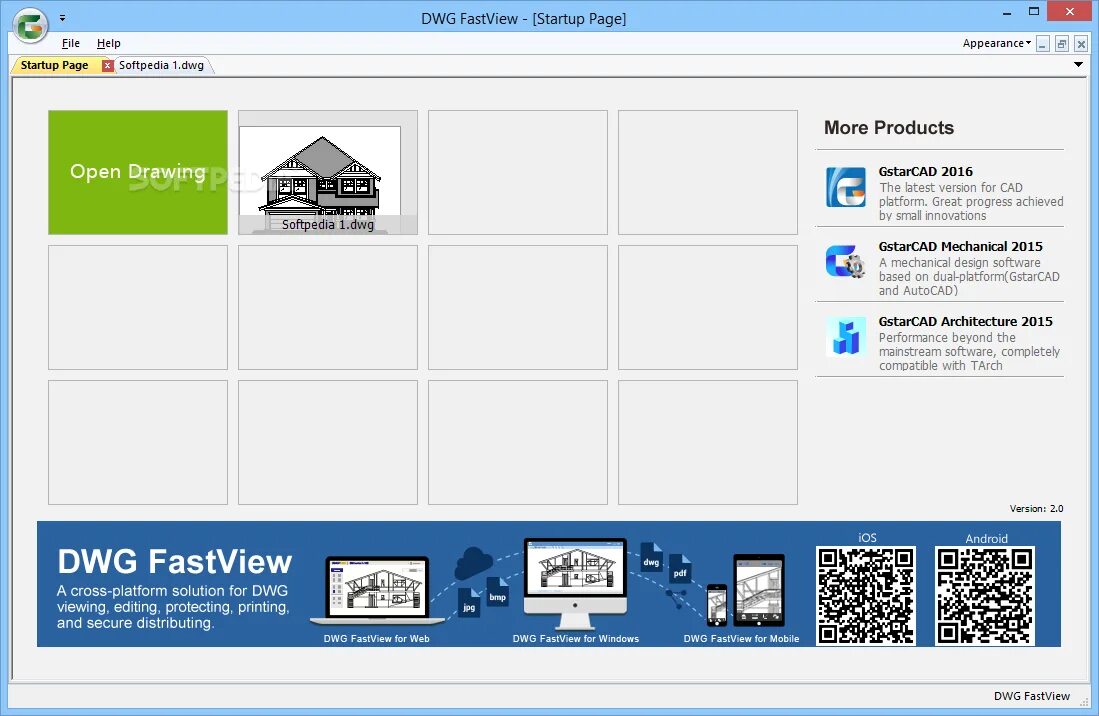Click the mobile phone image in banner
This screenshot has width=1099, height=716.
[x=716, y=605]
